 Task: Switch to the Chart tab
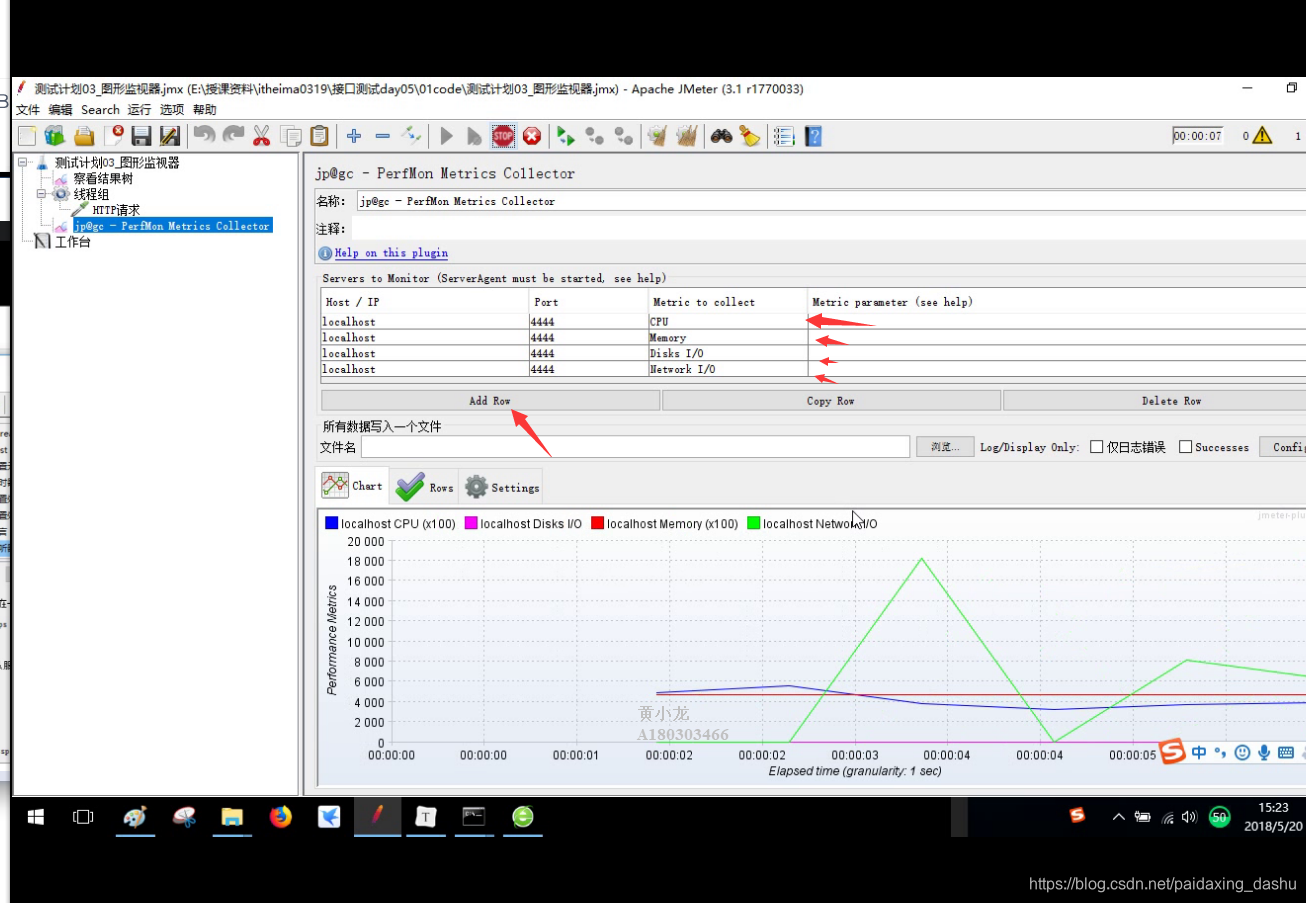(x=352, y=485)
